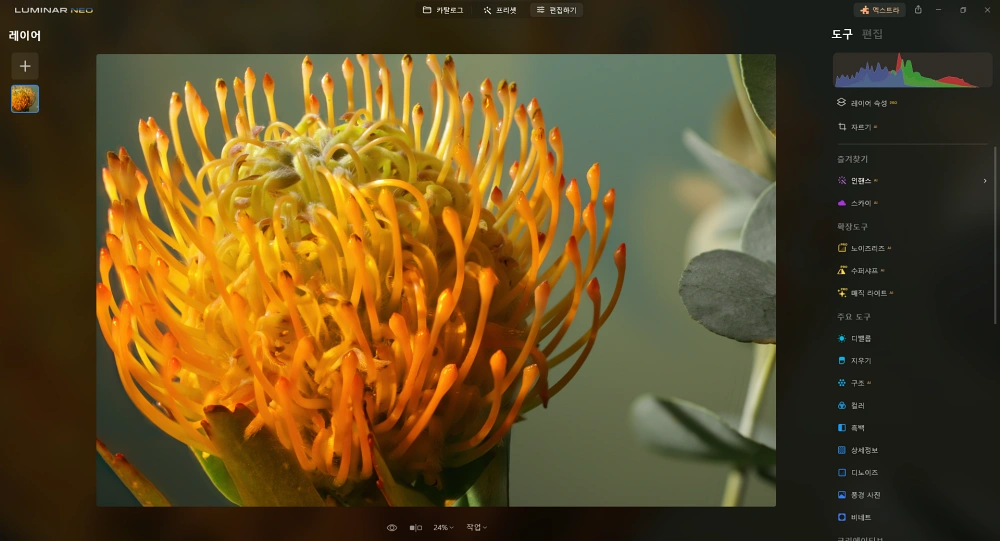The image size is (1000, 541).
Task: Select the 자르기 crop tool
Action: click(x=857, y=127)
